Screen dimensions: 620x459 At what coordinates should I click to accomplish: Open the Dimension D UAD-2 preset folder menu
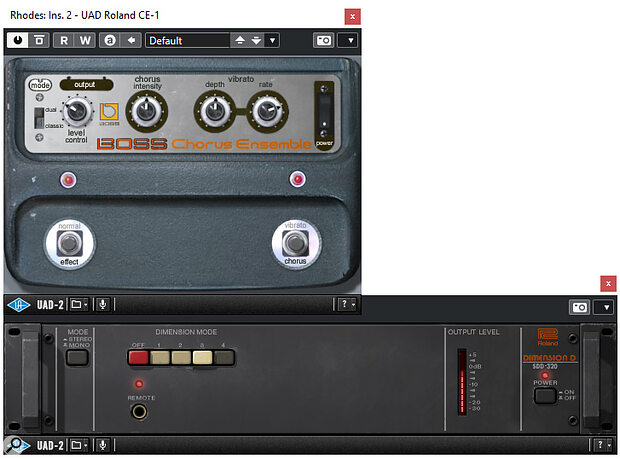click(79, 445)
